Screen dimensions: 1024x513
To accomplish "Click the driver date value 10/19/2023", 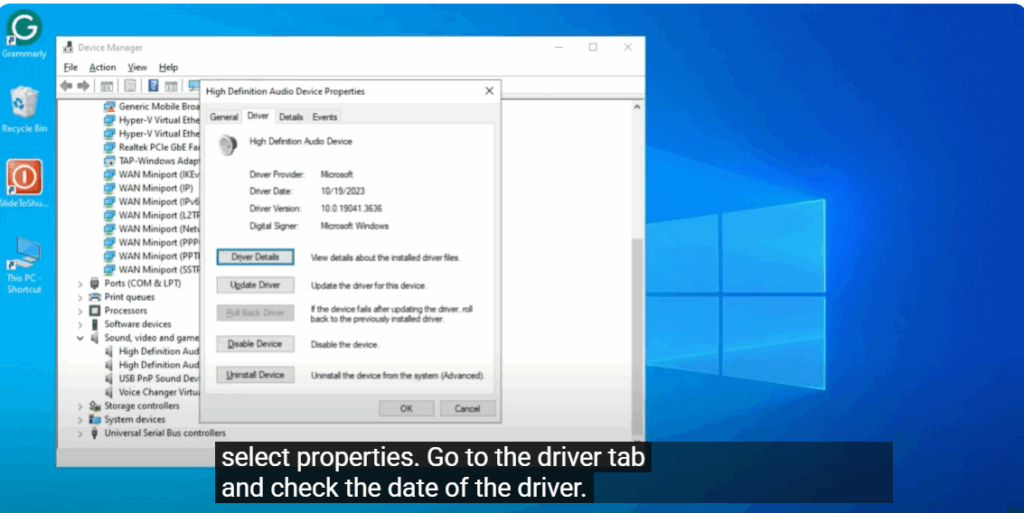I will 343,191.
